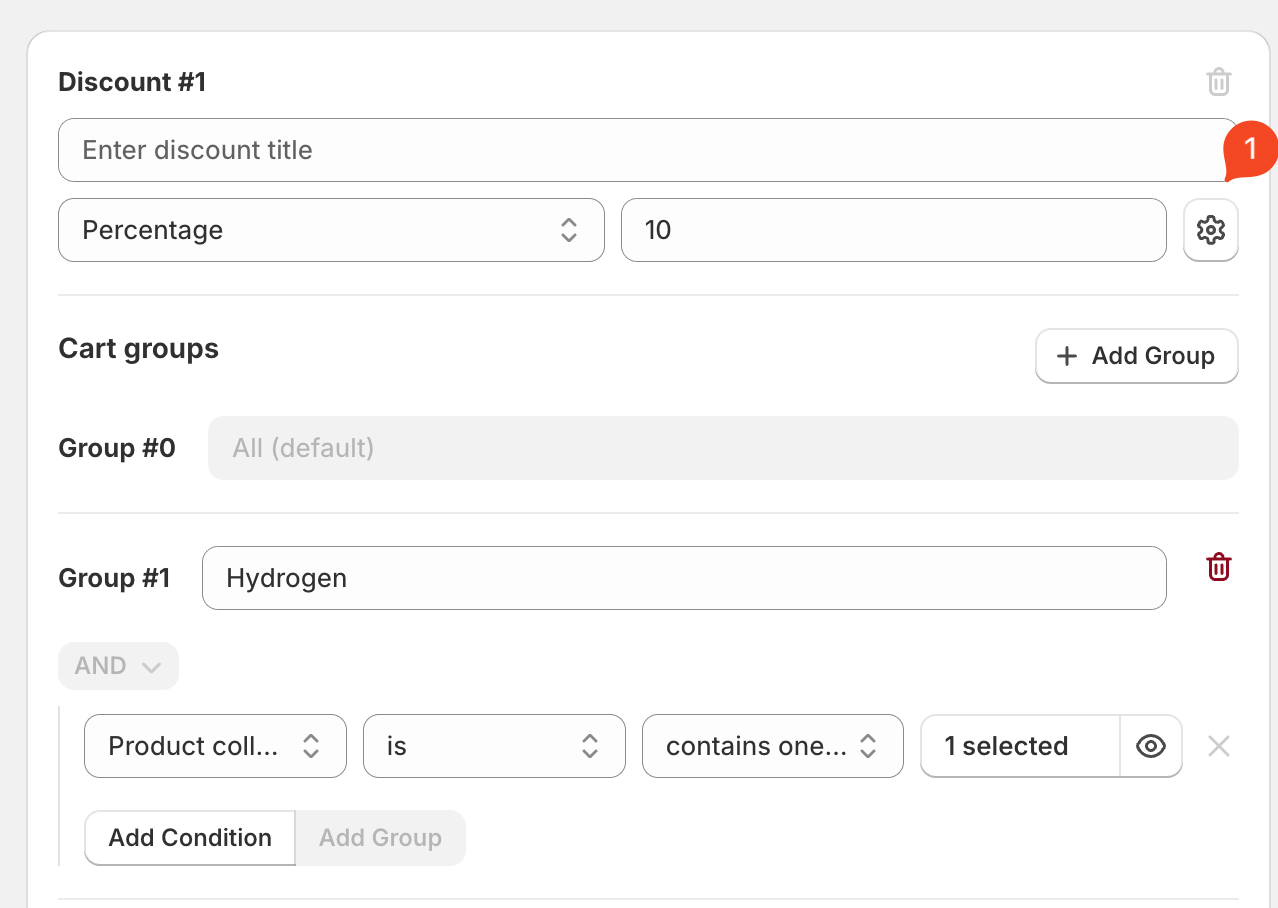Delete Group #1 using the red trash icon

(1218, 567)
